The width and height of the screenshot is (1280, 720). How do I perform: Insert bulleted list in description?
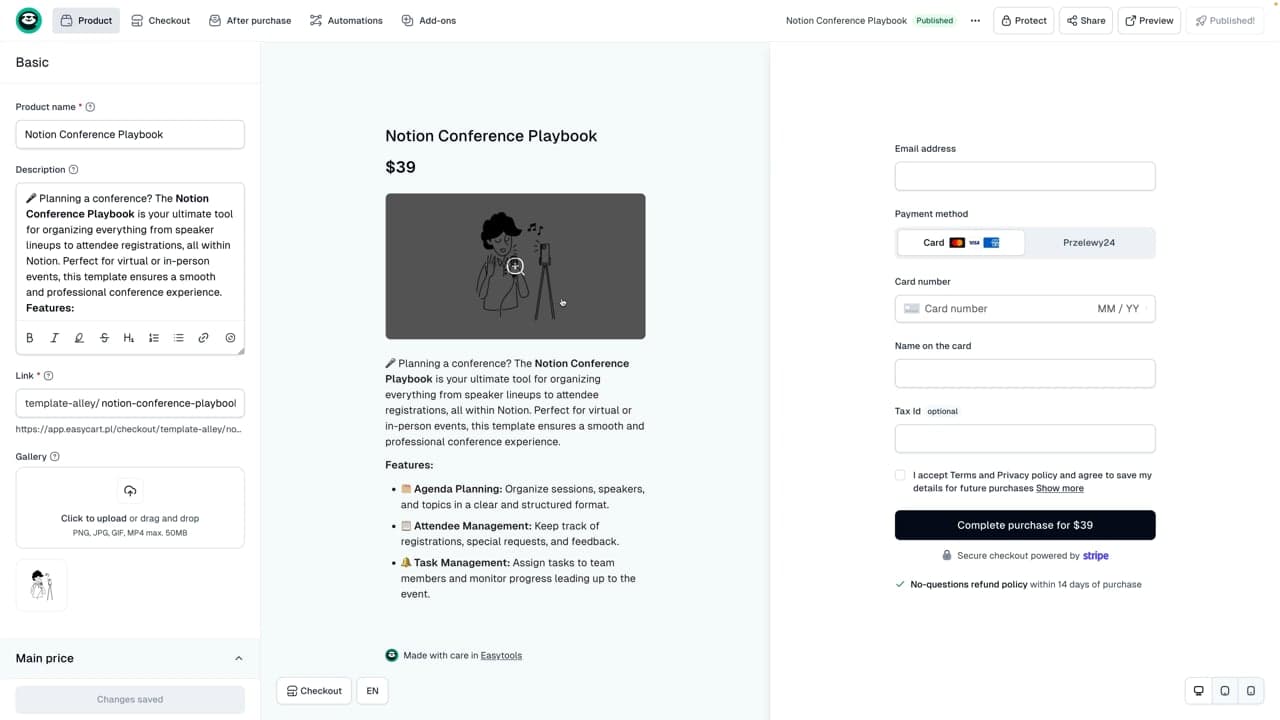click(x=179, y=338)
